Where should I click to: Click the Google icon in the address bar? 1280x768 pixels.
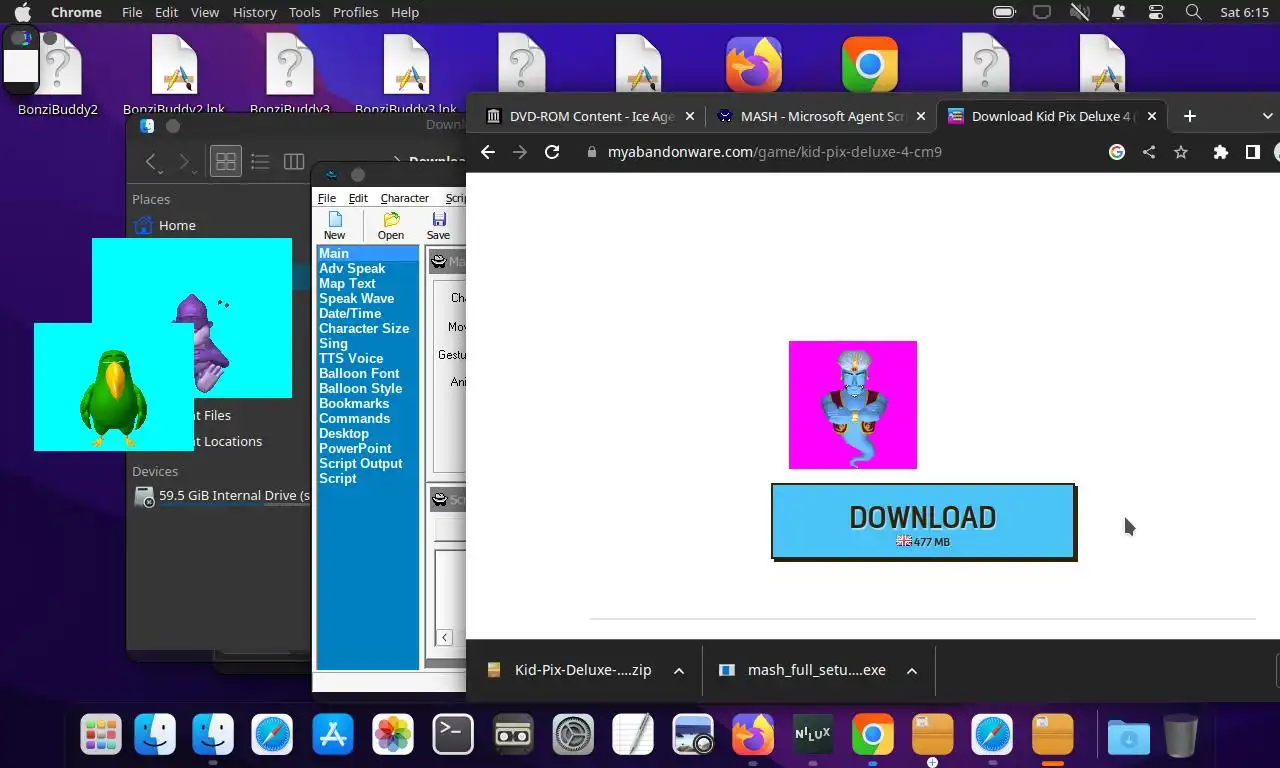point(1117,152)
